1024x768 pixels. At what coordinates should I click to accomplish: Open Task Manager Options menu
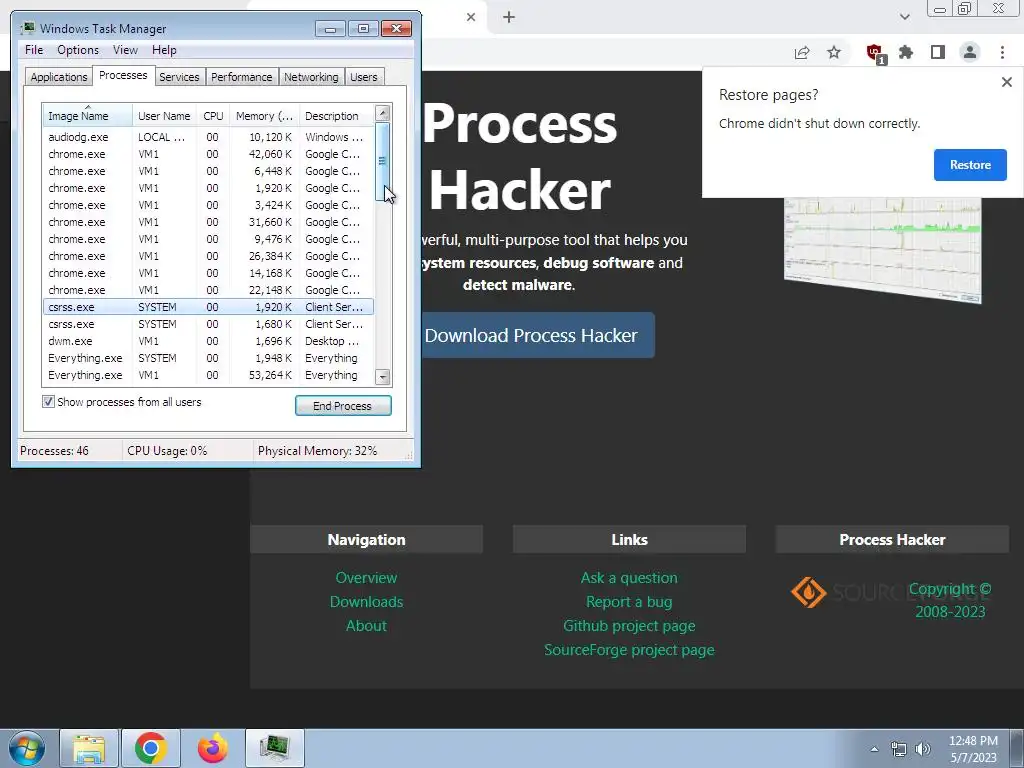coord(78,50)
